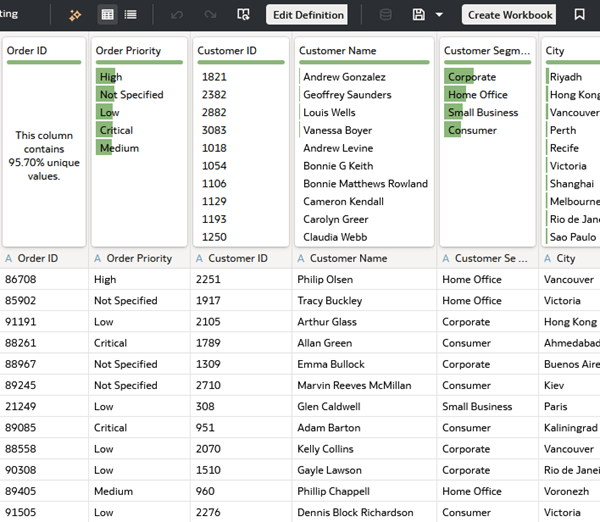Select Low in the Order Priority tile
The width and height of the screenshot is (600, 522).
tap(109, 113)
